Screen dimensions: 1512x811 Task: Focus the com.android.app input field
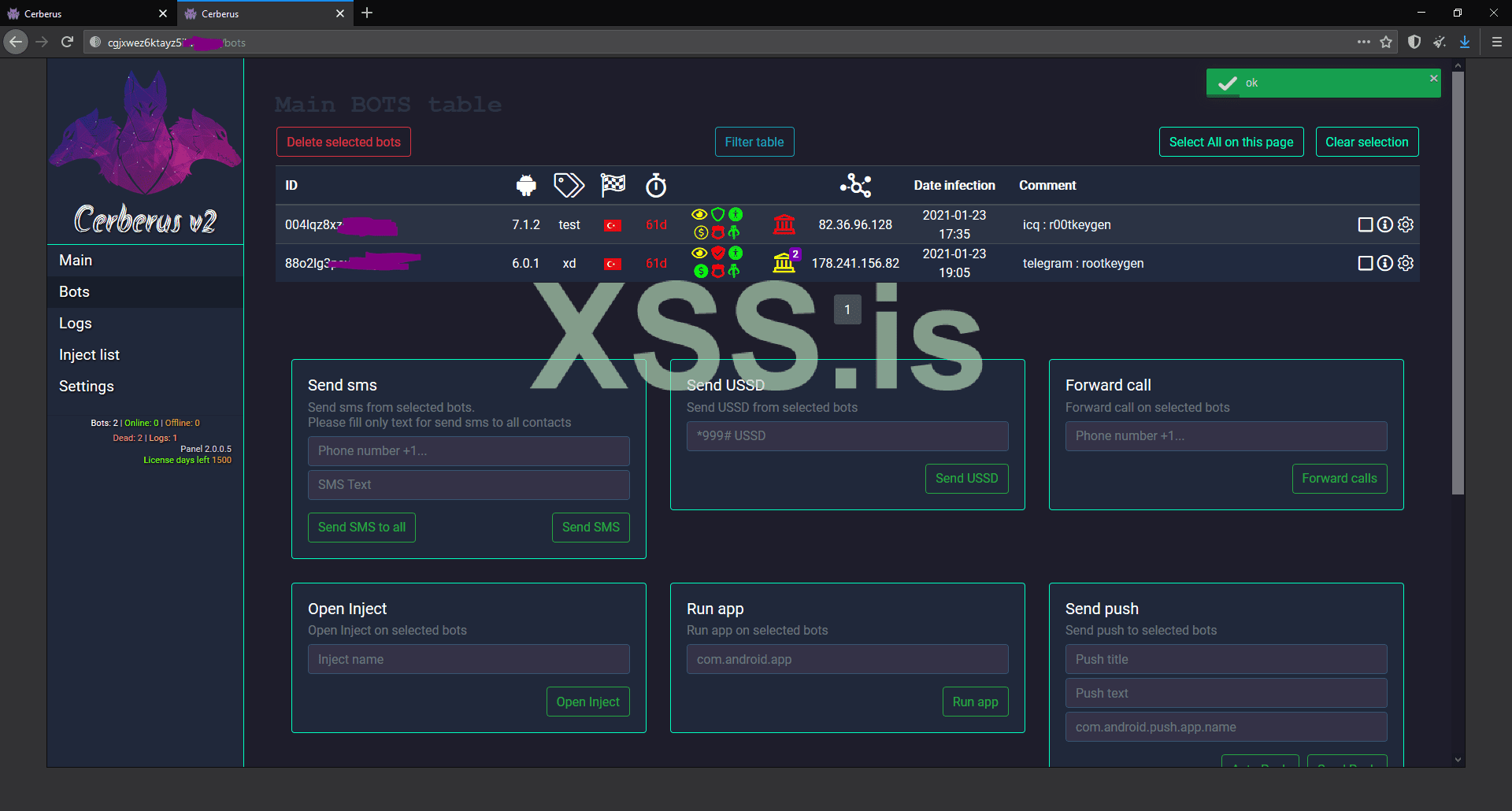point(847,660)
